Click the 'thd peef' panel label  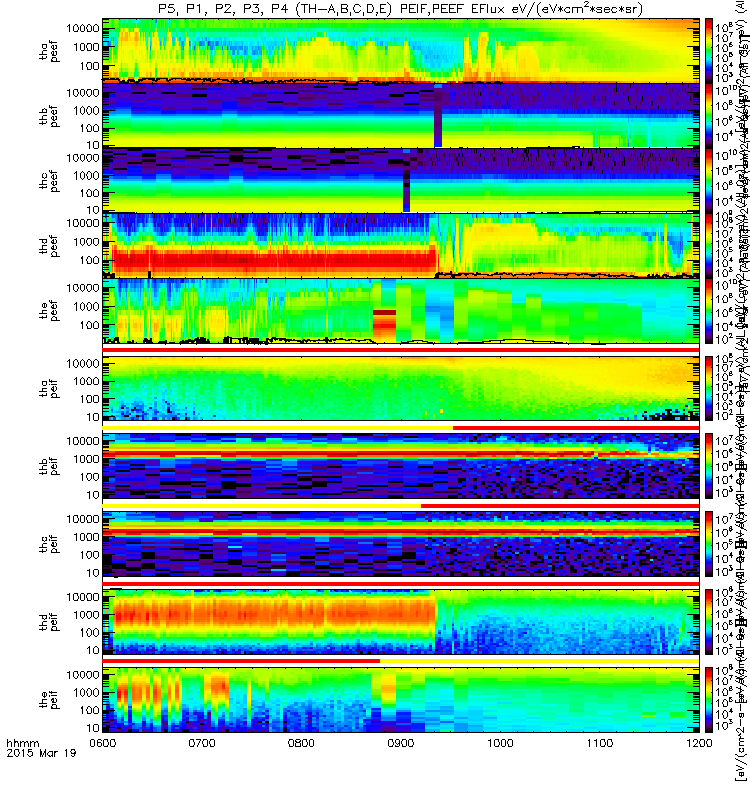[49, 246]
